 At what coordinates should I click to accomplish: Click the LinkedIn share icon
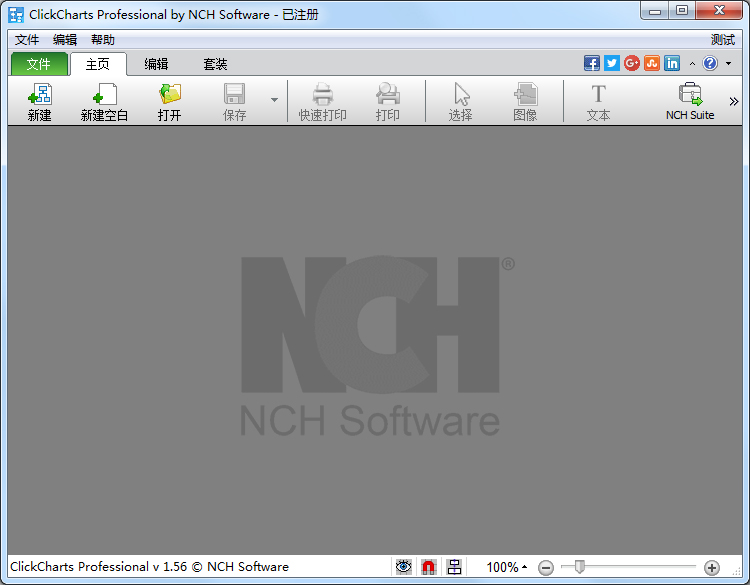(x=672, y=63)
